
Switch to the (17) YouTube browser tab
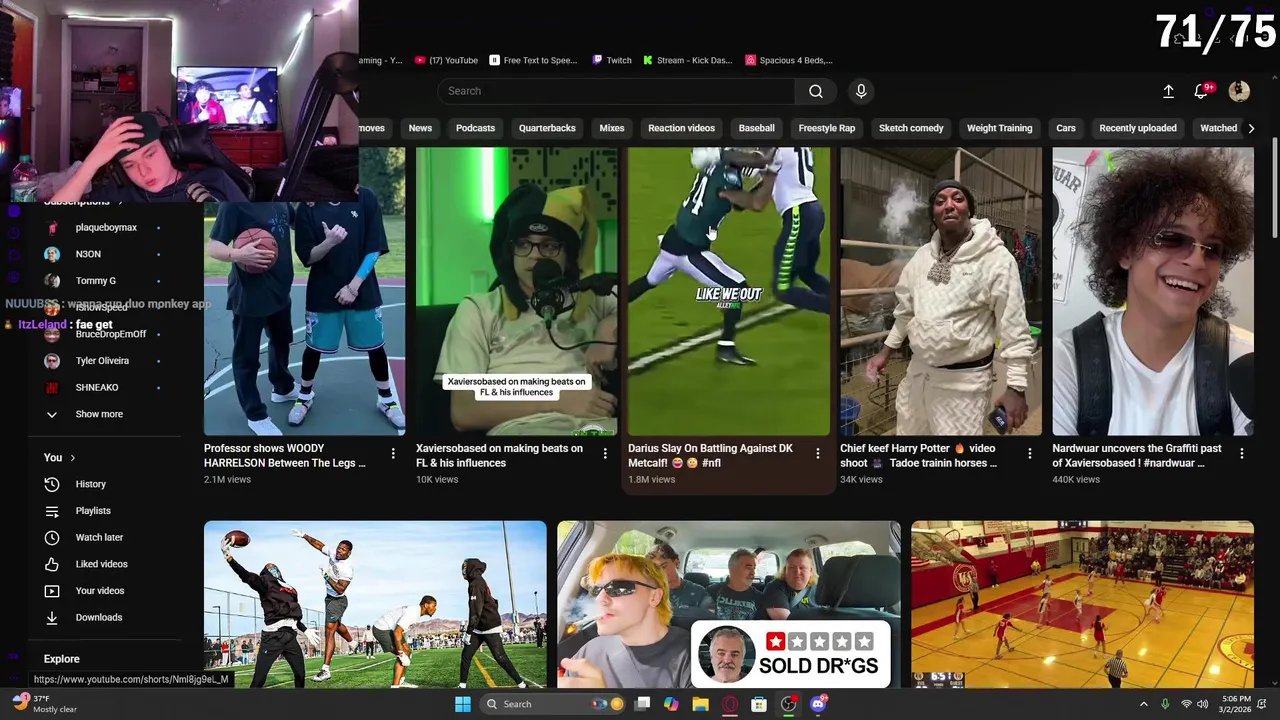(447, 60)
